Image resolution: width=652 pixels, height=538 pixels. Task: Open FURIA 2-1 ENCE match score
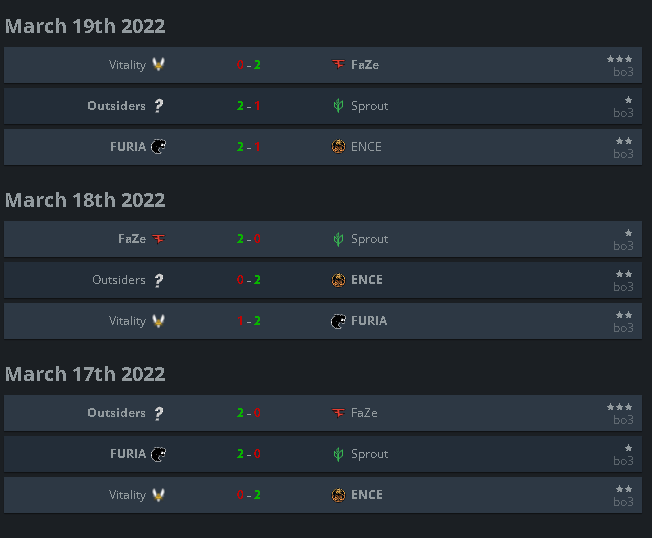[x=249, y=147]
